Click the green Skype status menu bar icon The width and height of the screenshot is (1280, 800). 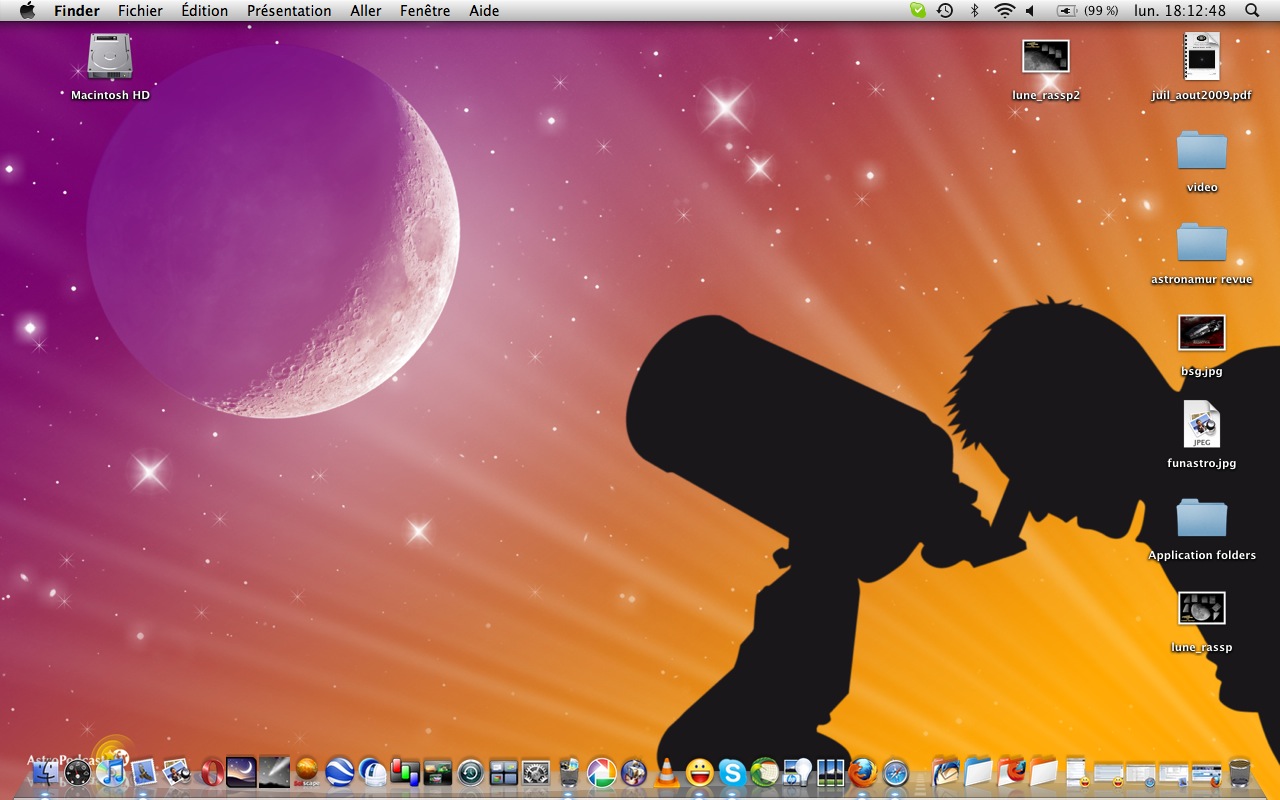tap(918, 11)
